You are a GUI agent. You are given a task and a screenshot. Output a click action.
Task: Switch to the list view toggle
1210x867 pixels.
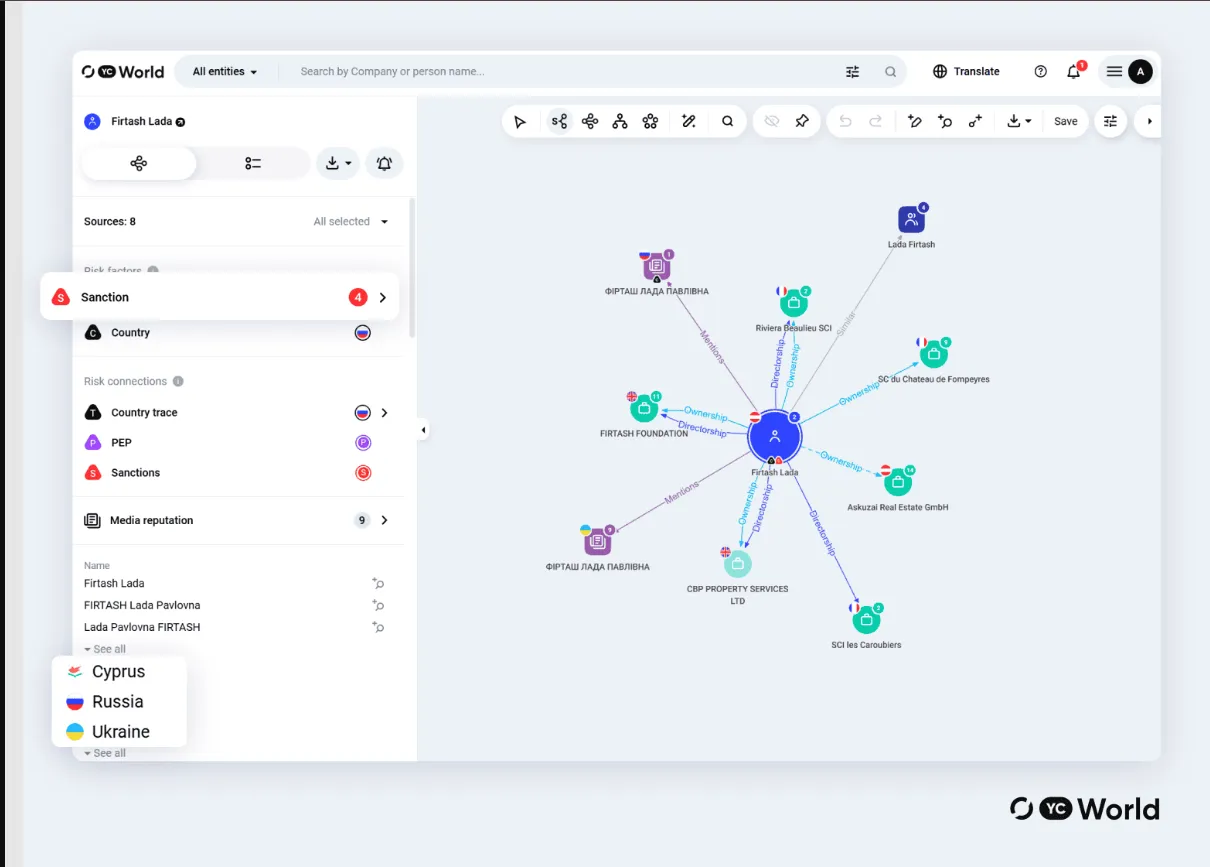(253, 163)
